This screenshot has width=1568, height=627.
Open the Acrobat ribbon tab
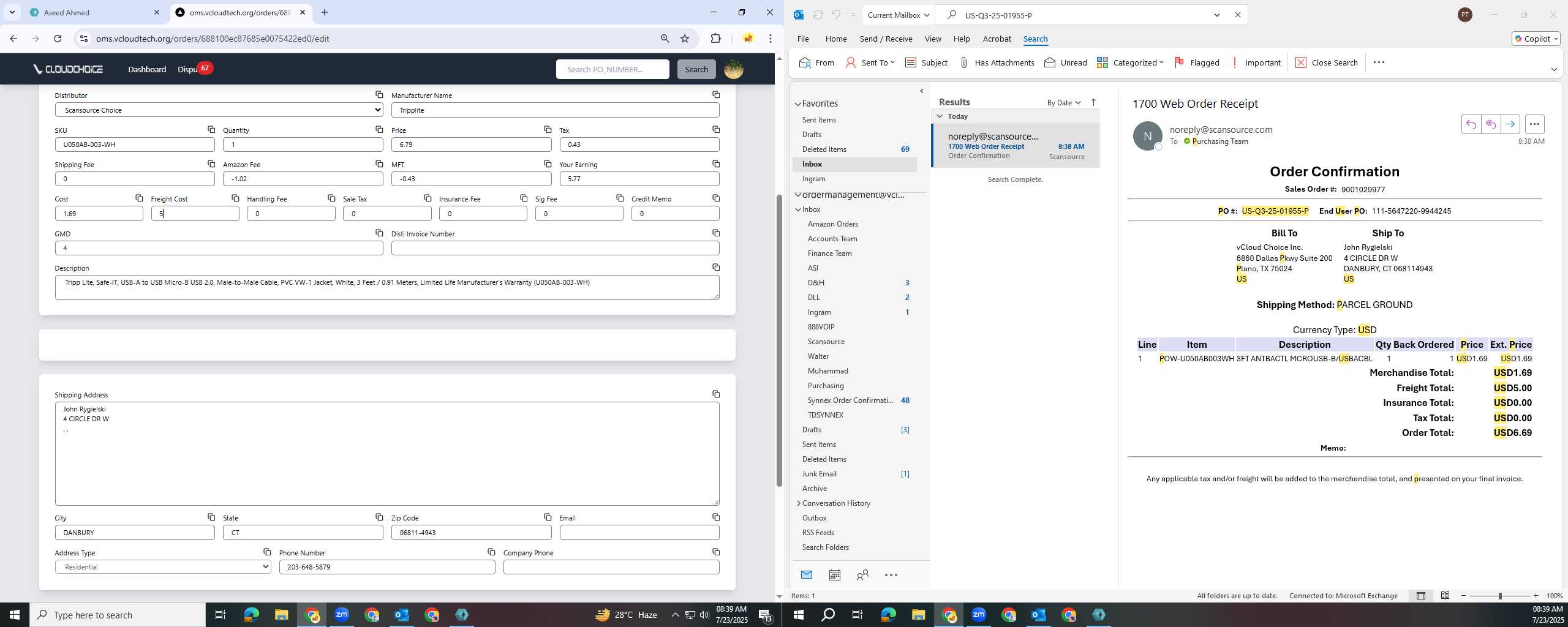[997, 39]
